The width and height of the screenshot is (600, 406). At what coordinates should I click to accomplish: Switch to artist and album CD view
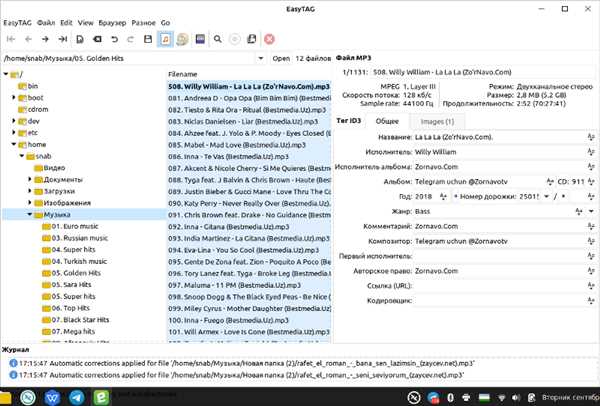tap(183, 39)
